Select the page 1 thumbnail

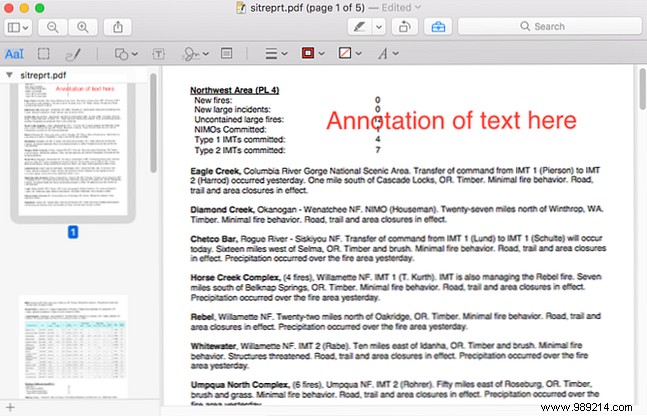[x=73, y=149]
